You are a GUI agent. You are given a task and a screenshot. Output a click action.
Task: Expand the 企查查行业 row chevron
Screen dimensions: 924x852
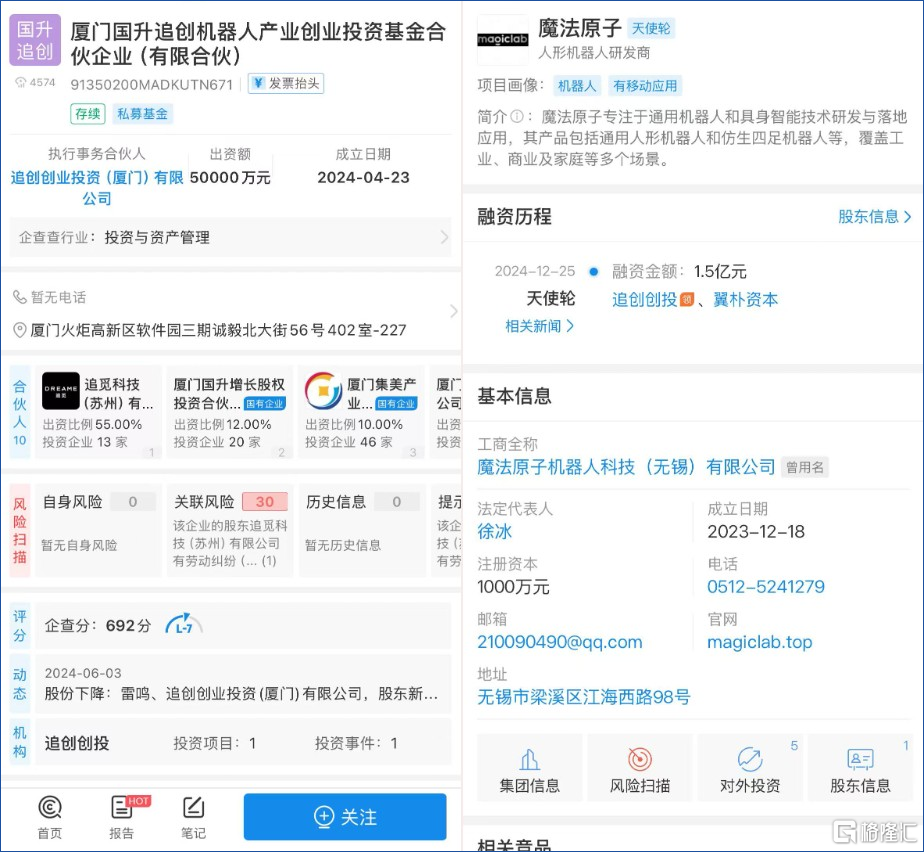(x=444, y=237)
